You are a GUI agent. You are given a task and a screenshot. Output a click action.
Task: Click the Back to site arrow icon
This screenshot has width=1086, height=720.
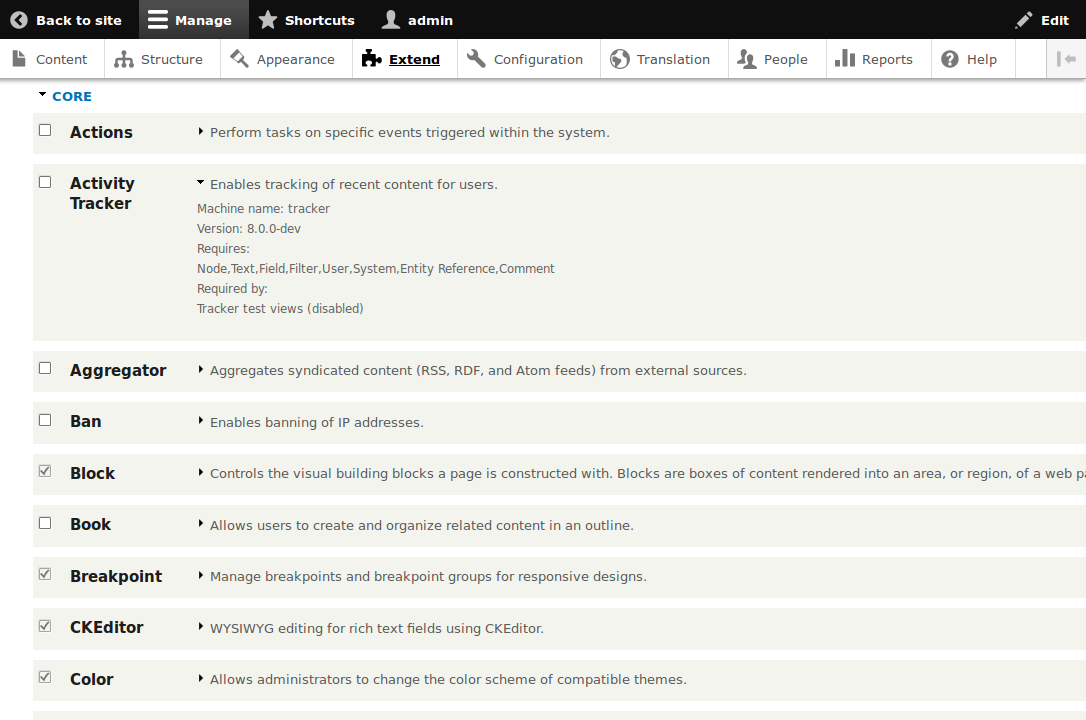pos(19,20)
